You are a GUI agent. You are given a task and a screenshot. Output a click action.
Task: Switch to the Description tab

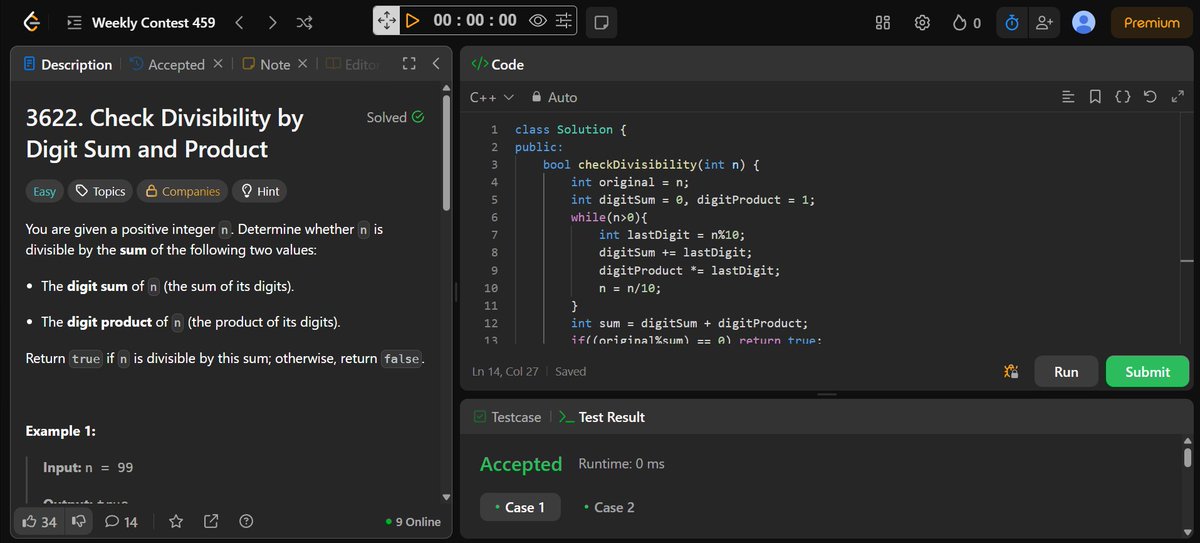click(x=67, y=64)
